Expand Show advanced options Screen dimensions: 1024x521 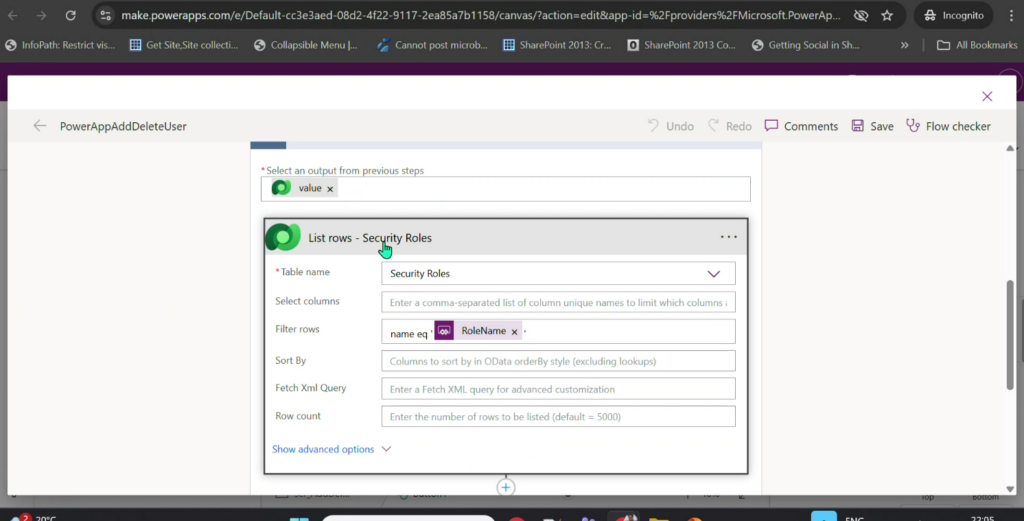[x=331, y=449]
